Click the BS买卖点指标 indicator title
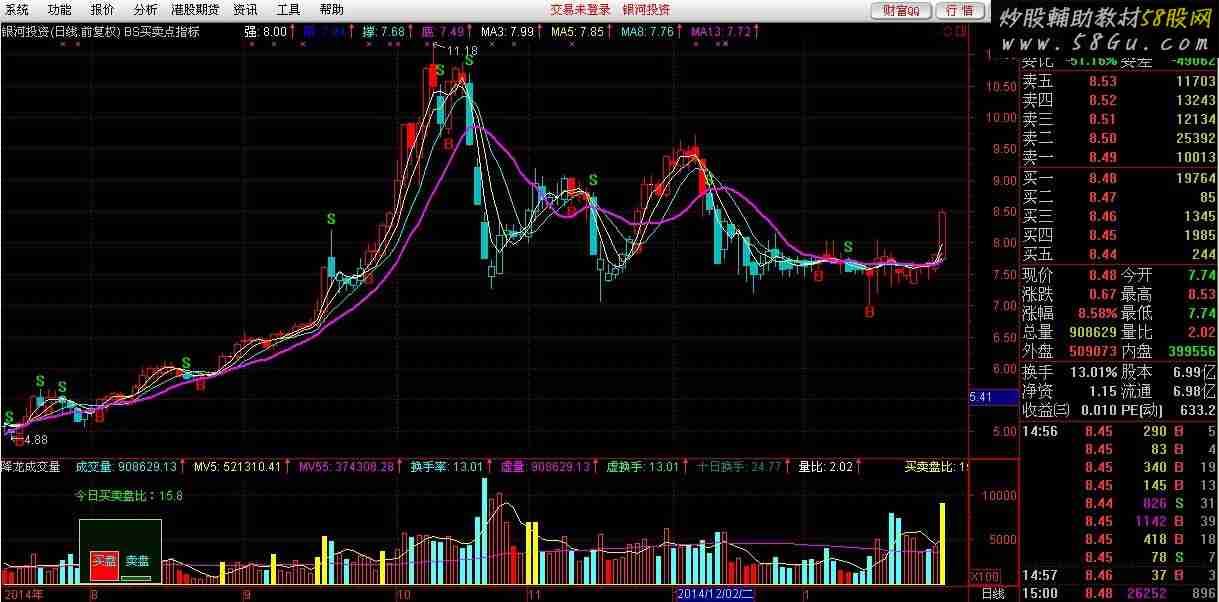This screenshot has width=1219, height=602. [162, 31]
